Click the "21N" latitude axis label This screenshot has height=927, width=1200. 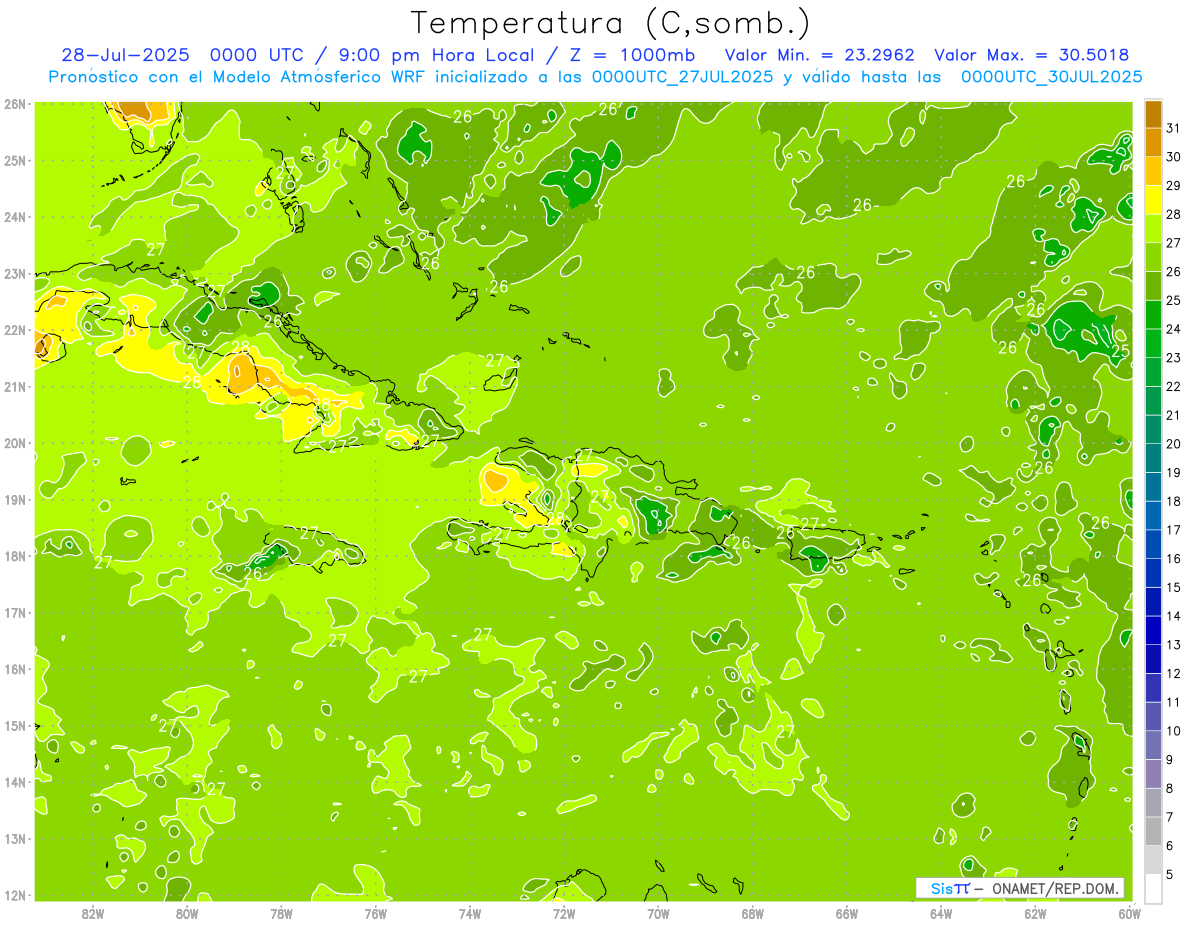(x=15, y=386)
